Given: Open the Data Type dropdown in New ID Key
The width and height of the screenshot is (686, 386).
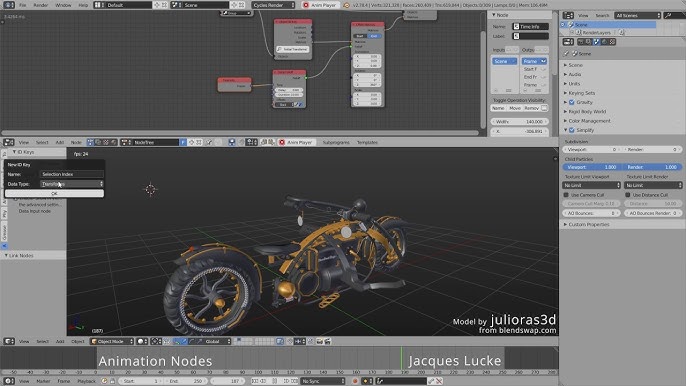Looking at the screenshot, I should tap(72, 184).
